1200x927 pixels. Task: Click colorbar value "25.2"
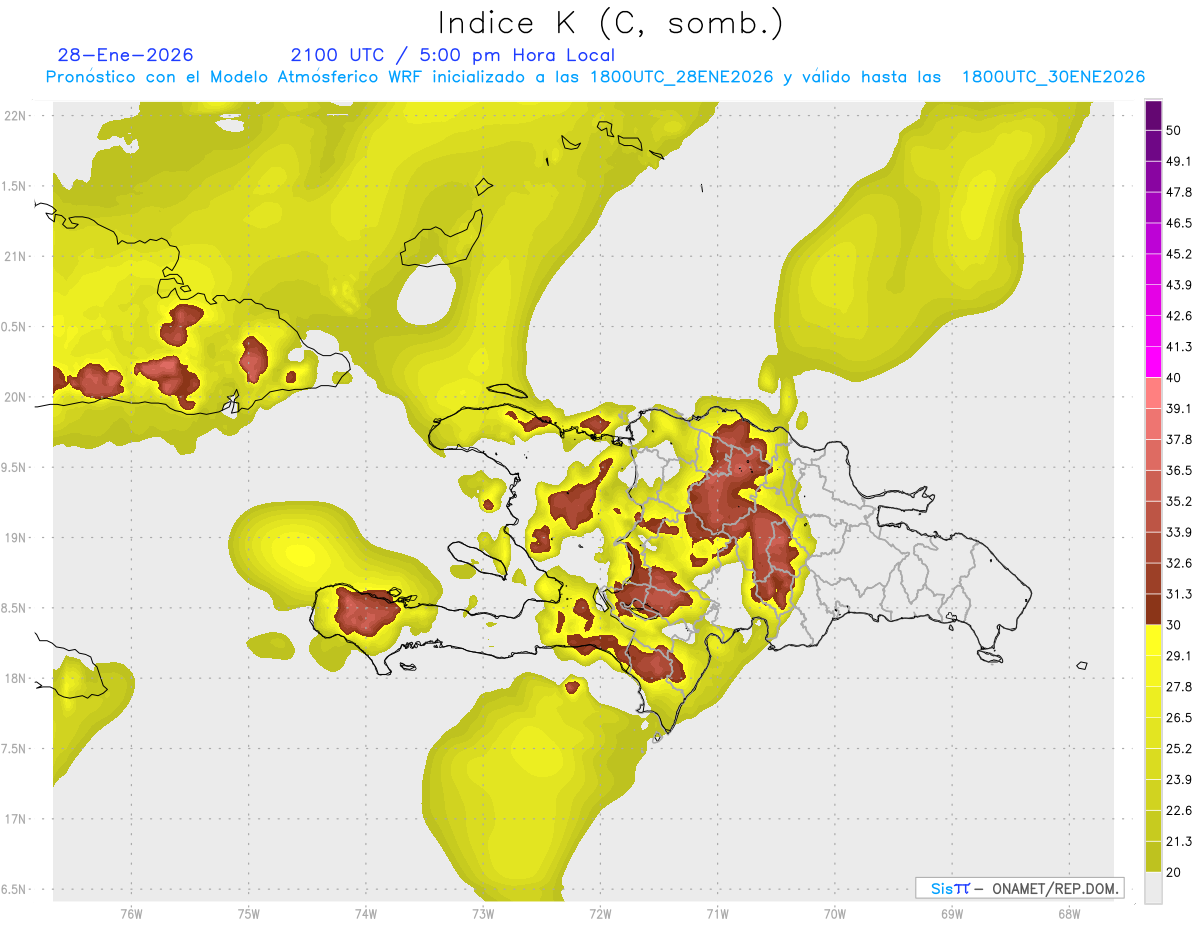pos(1179,749)
